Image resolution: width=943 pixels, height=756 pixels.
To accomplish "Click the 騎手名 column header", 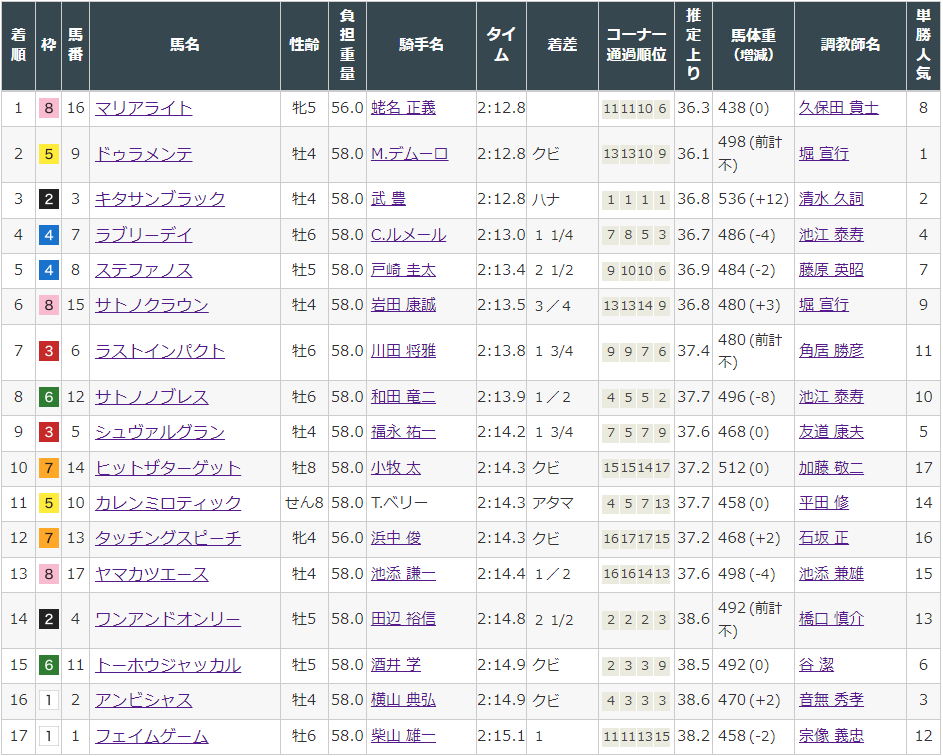I will click(421, 45).
